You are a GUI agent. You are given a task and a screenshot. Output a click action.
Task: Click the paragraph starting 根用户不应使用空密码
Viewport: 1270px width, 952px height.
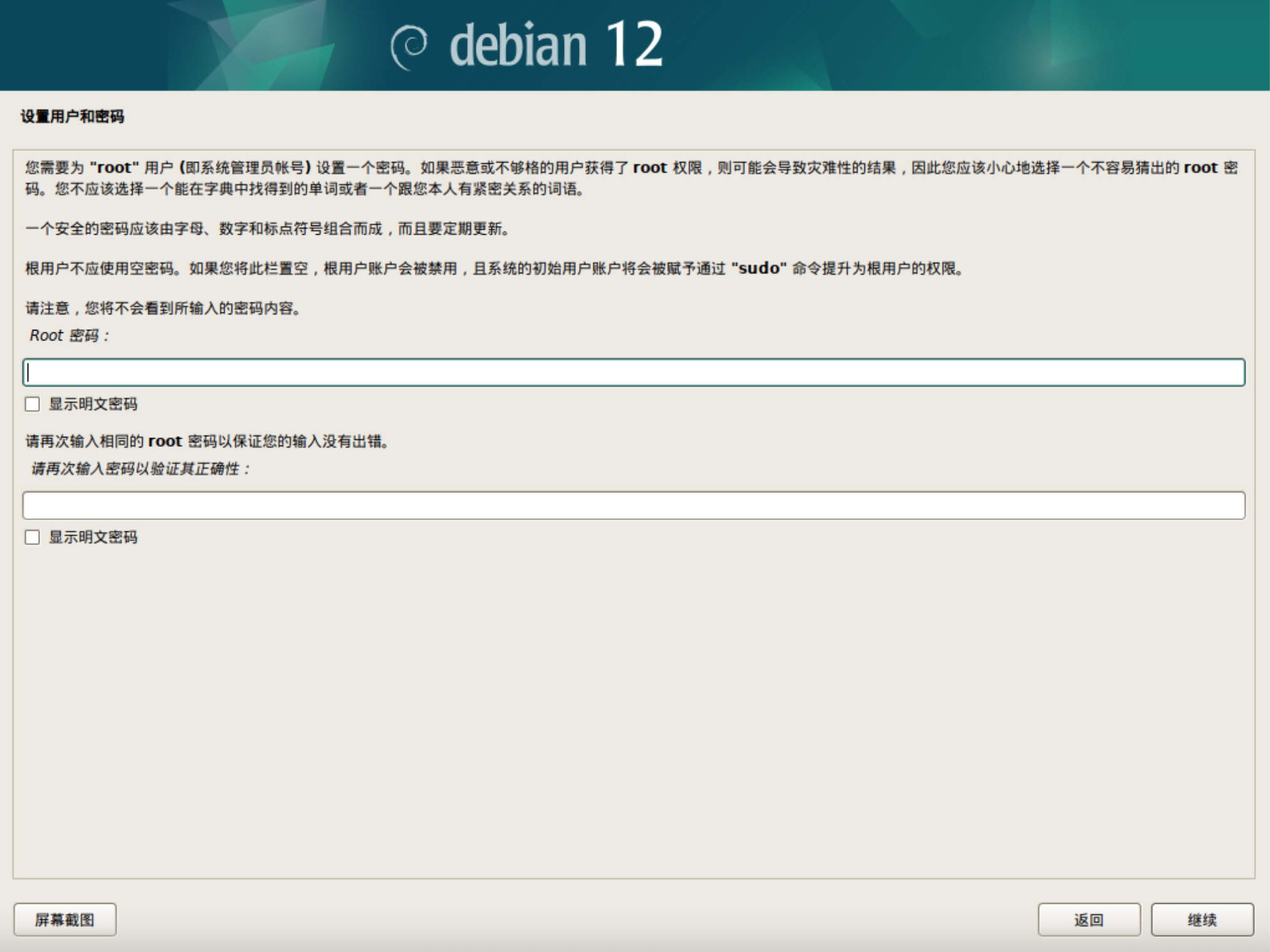pos(494,269)
